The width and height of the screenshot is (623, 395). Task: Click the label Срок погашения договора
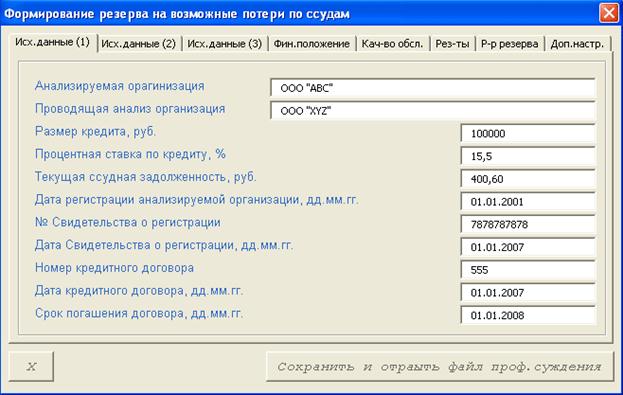pyautogui.click(x=139, y=313)
